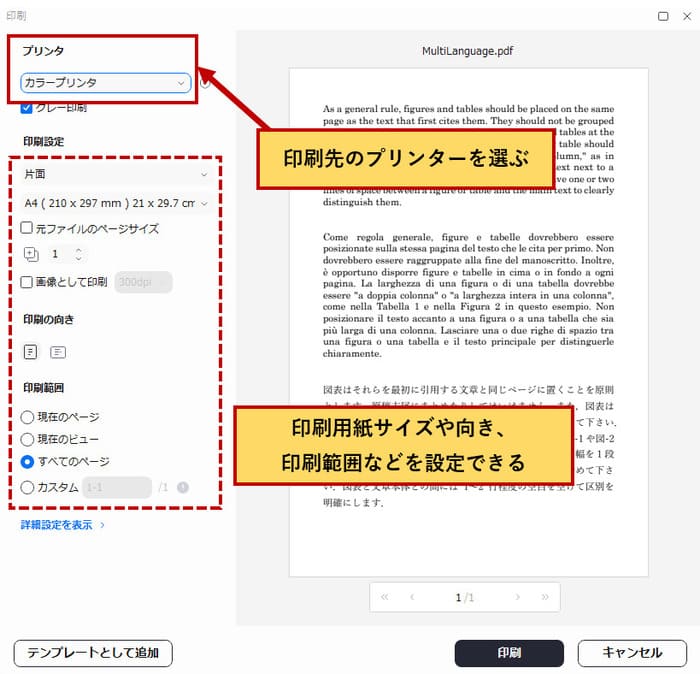Enable 元ファイルのページサイズ checkbox
700x674 pixels.
coord(27,228)
